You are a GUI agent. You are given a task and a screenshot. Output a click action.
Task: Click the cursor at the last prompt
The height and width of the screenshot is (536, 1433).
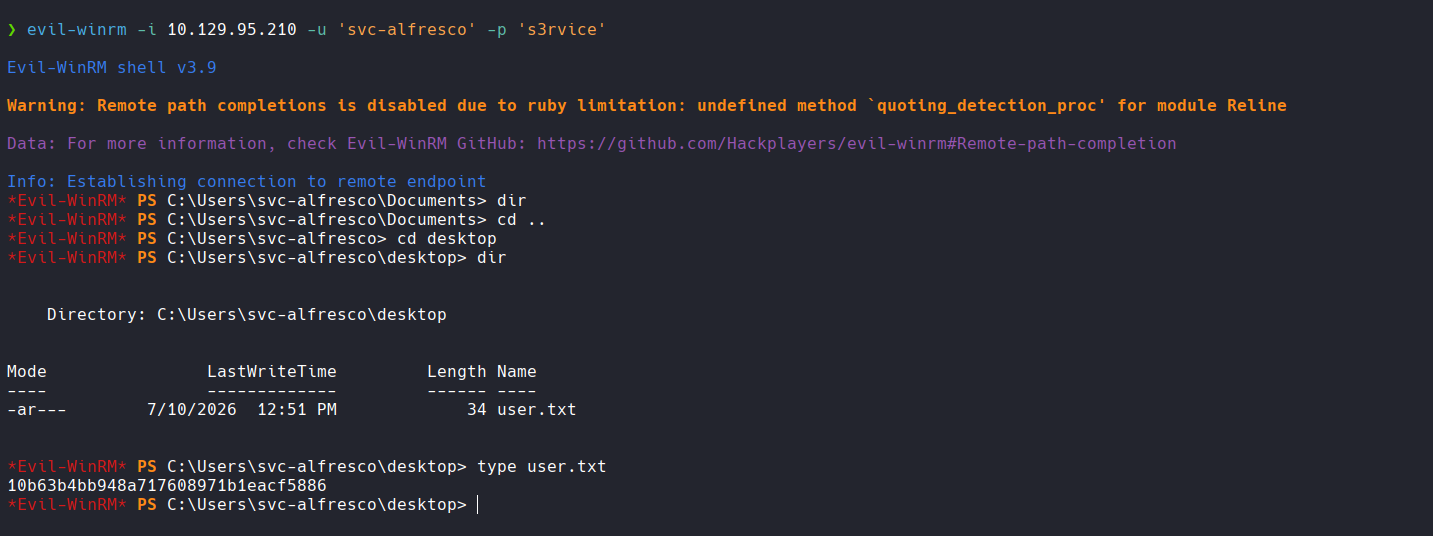478,505
